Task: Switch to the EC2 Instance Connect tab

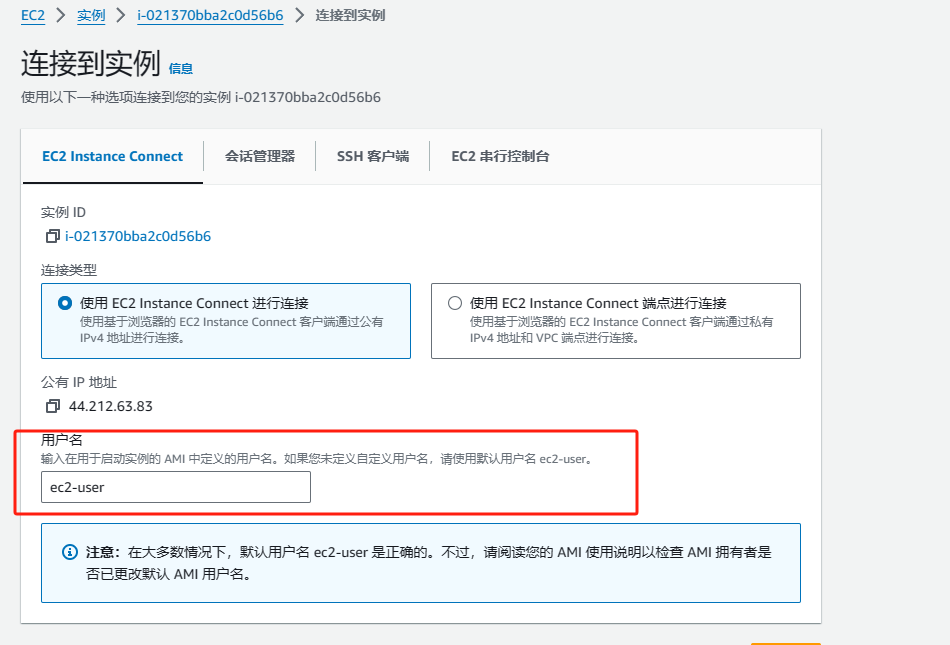Action: (112, 156)
